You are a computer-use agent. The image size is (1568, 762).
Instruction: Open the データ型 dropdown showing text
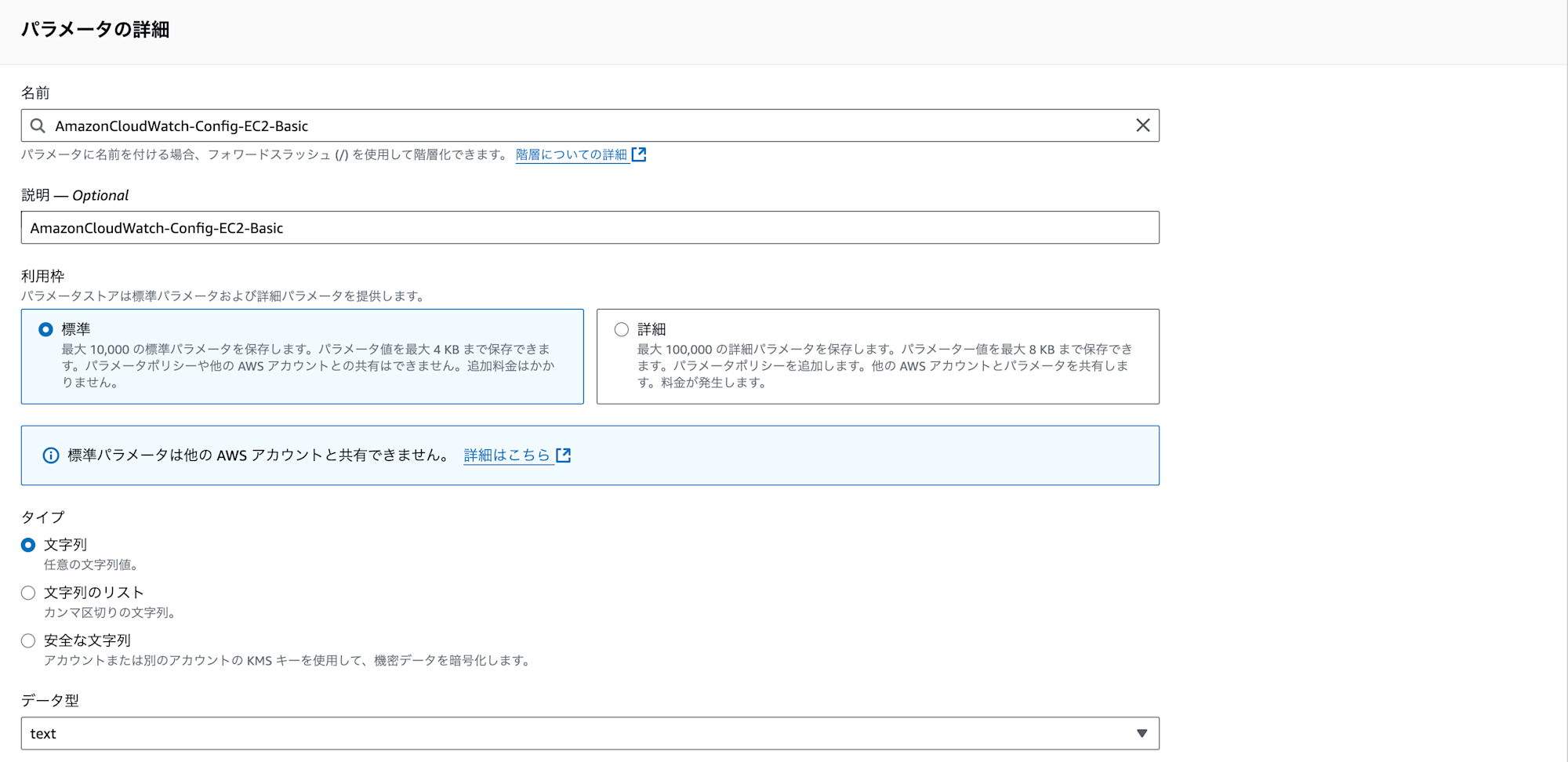tap(590, 733)
